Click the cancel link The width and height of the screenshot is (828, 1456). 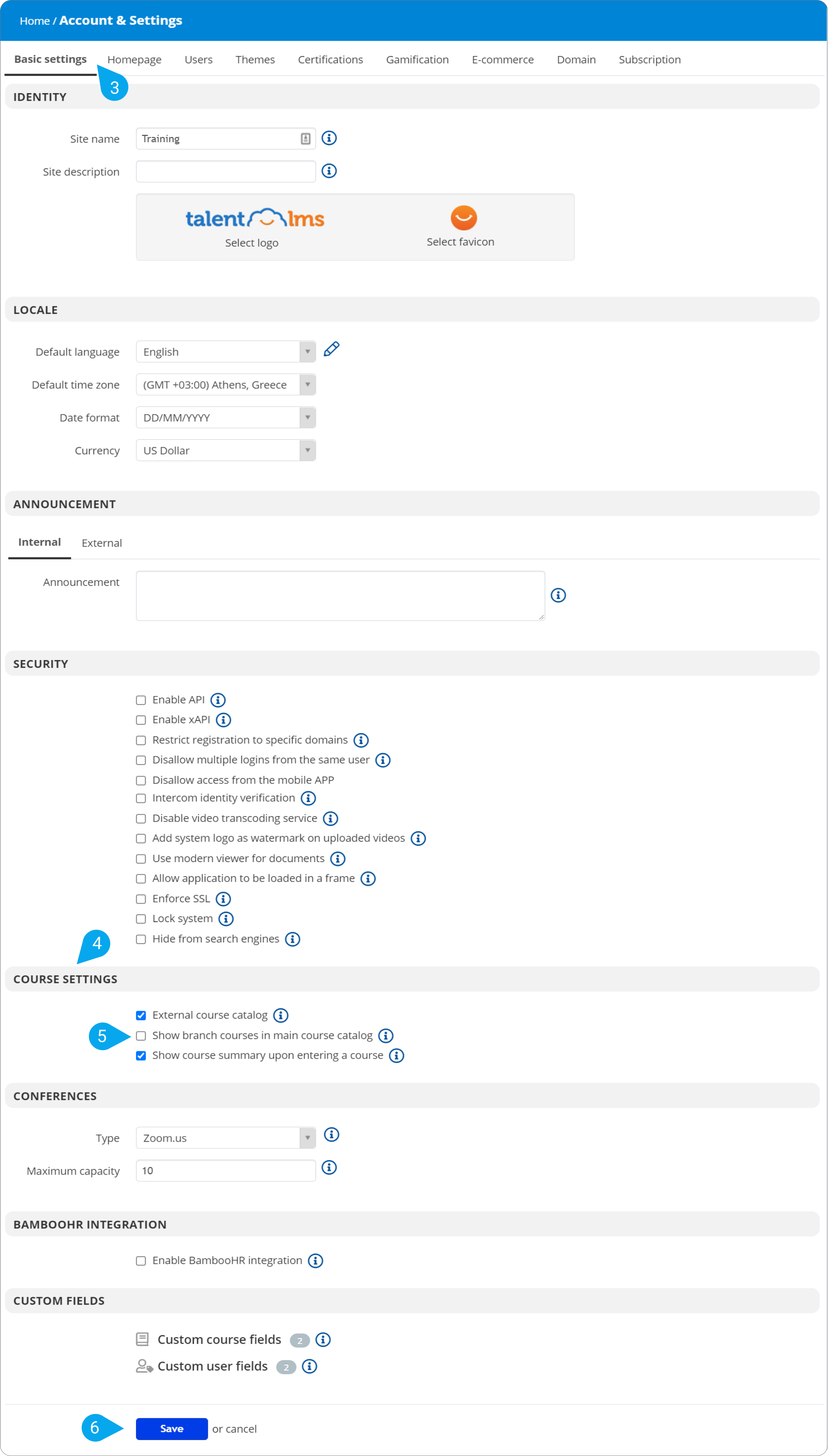pos(242,1429)
